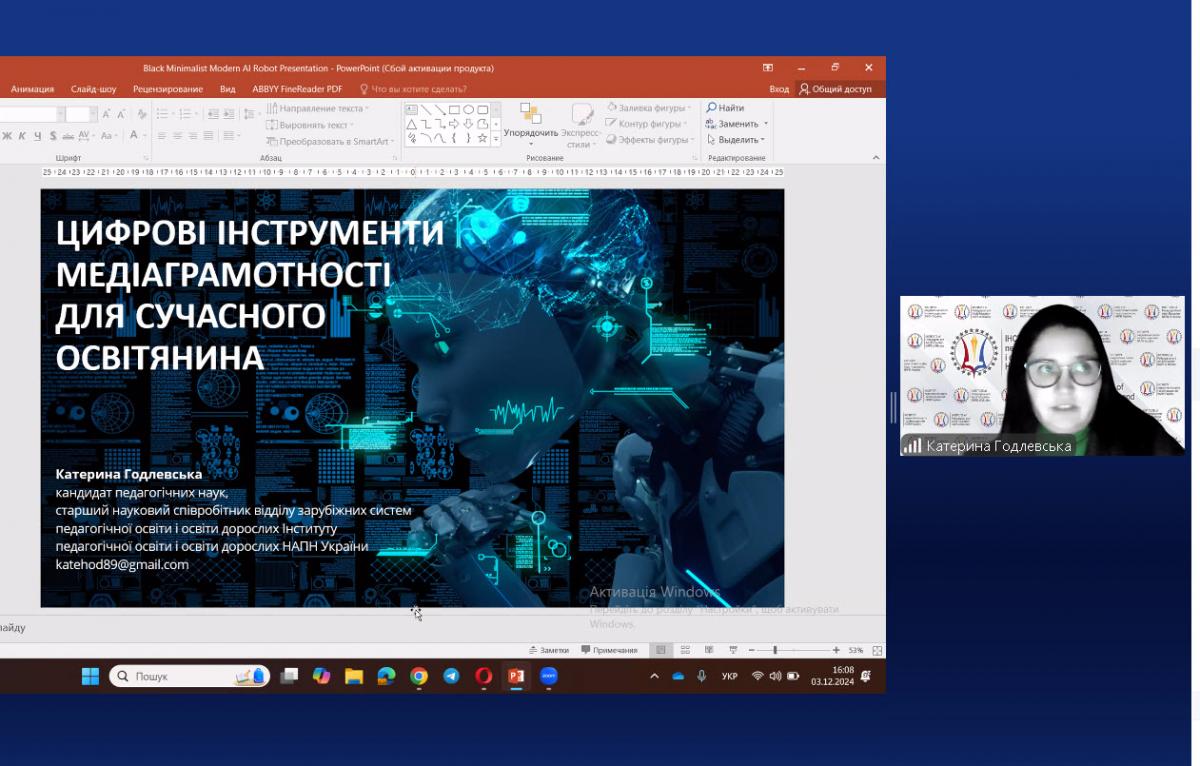The height and width of the screenshot is (766, 1200).
Task: Open the Анимация tab
Action: (x=32, y=89)
